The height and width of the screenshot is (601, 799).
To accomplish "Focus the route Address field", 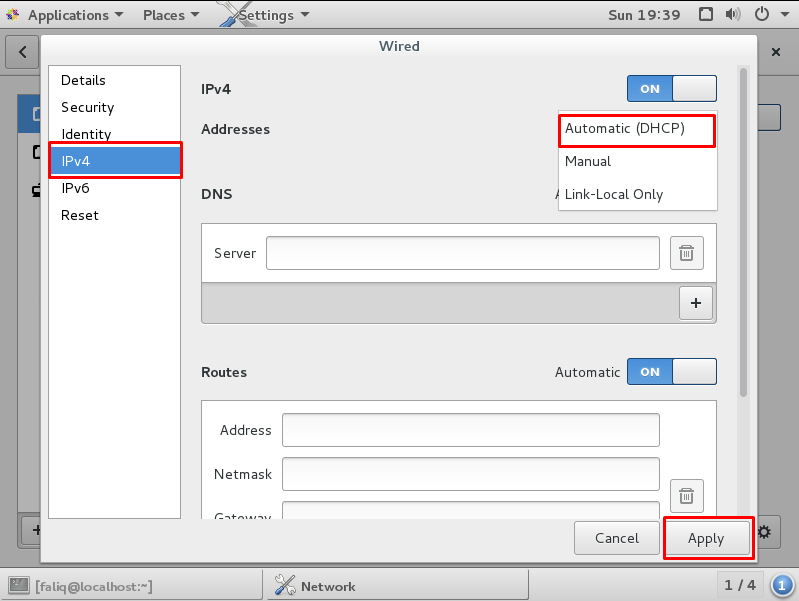I will (x=471, y=430).
